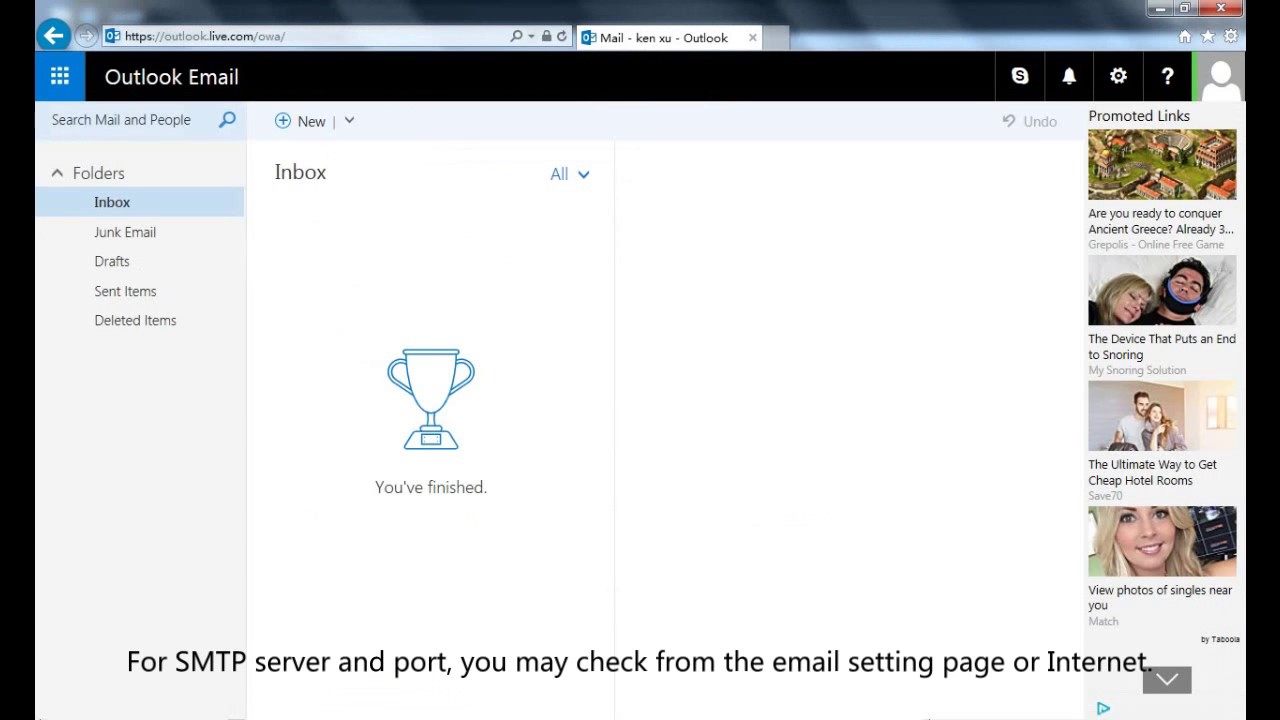Image resolution: width=1280 pixels, height=720 pixels.
Task: Open singles near you ad link
Action: [1160, 597]
